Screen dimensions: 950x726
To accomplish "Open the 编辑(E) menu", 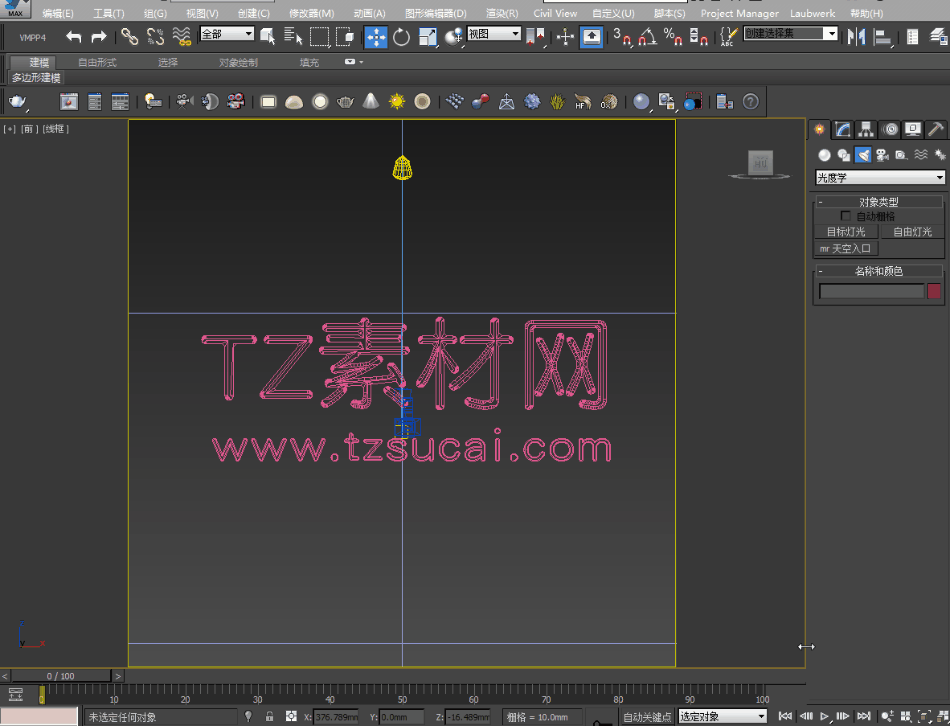I will [58, 13].
